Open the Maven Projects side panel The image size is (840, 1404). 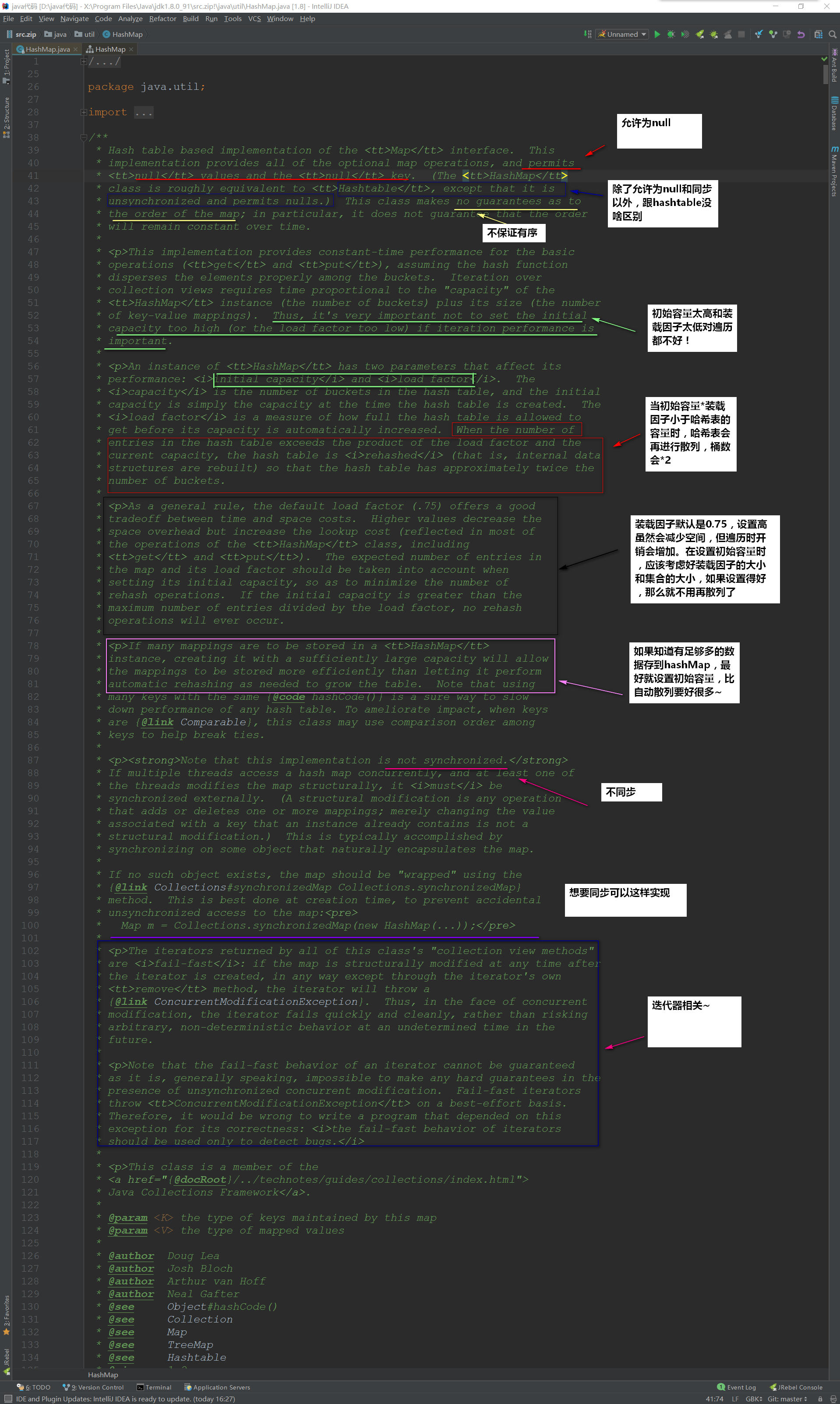[834, 171]
